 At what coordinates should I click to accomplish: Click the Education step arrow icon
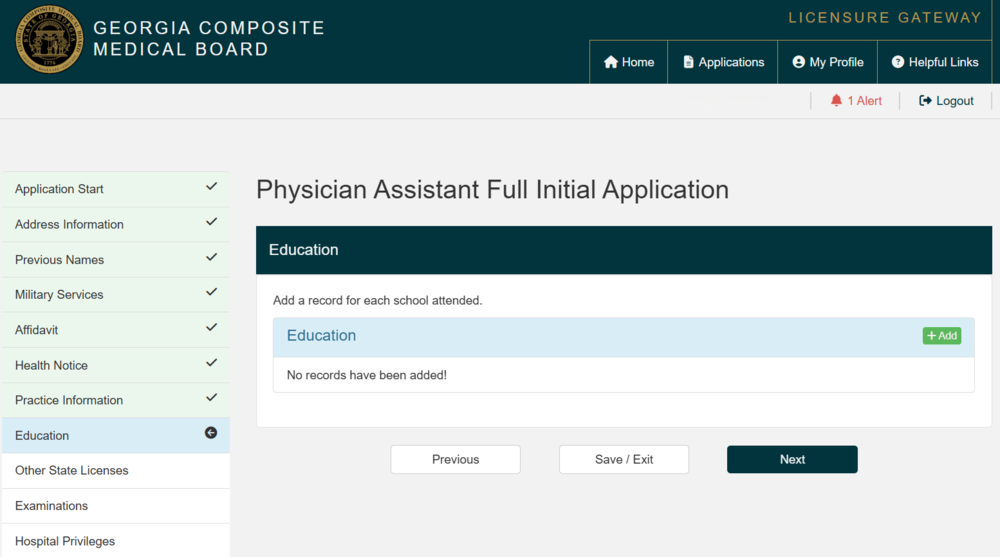coord(211,433)
